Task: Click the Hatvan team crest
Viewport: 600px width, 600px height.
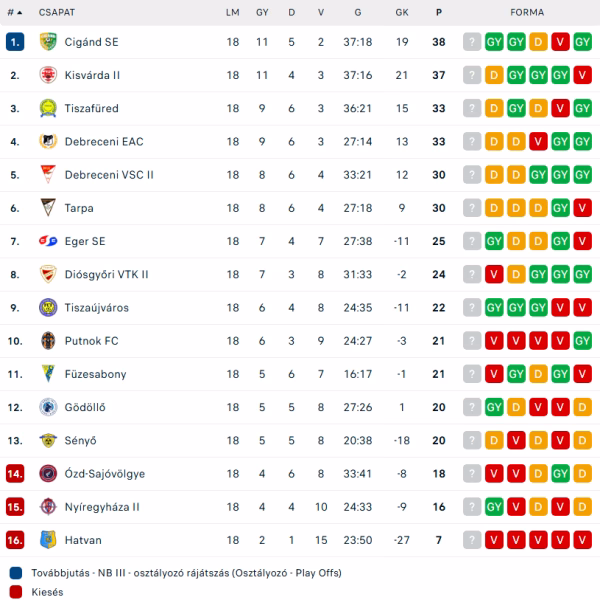Action: point(47,540)
